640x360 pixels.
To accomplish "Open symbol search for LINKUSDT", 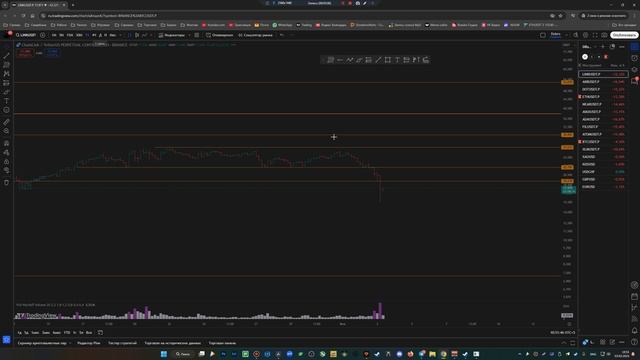I will [x=26, y=35].
